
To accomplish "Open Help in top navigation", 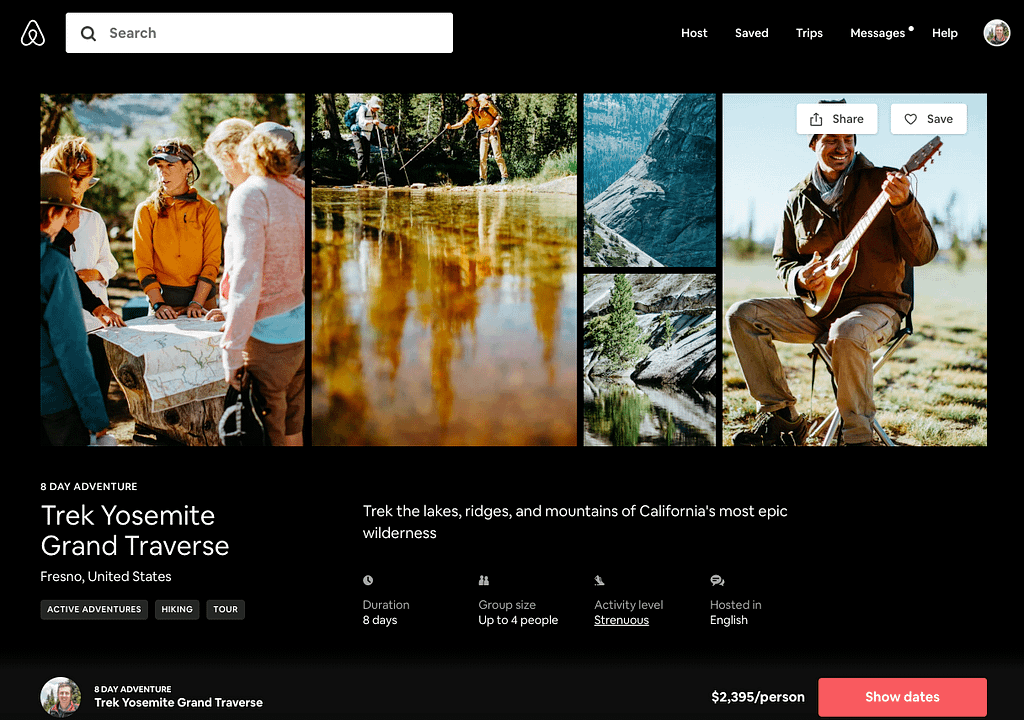I will tap(944, 33).
